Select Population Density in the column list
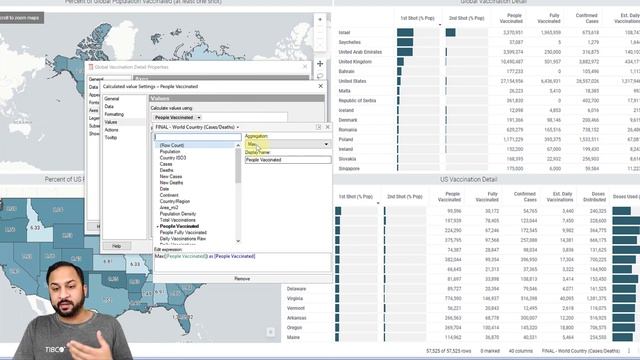This screenshot has height=360, width=640. click(178, 214)
